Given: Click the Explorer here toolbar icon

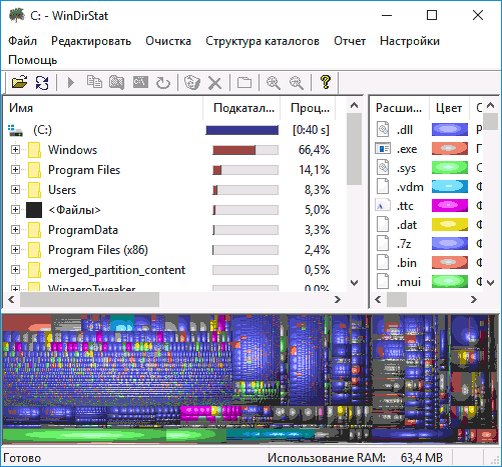Looking at the screenshot, I should point(117,82).
